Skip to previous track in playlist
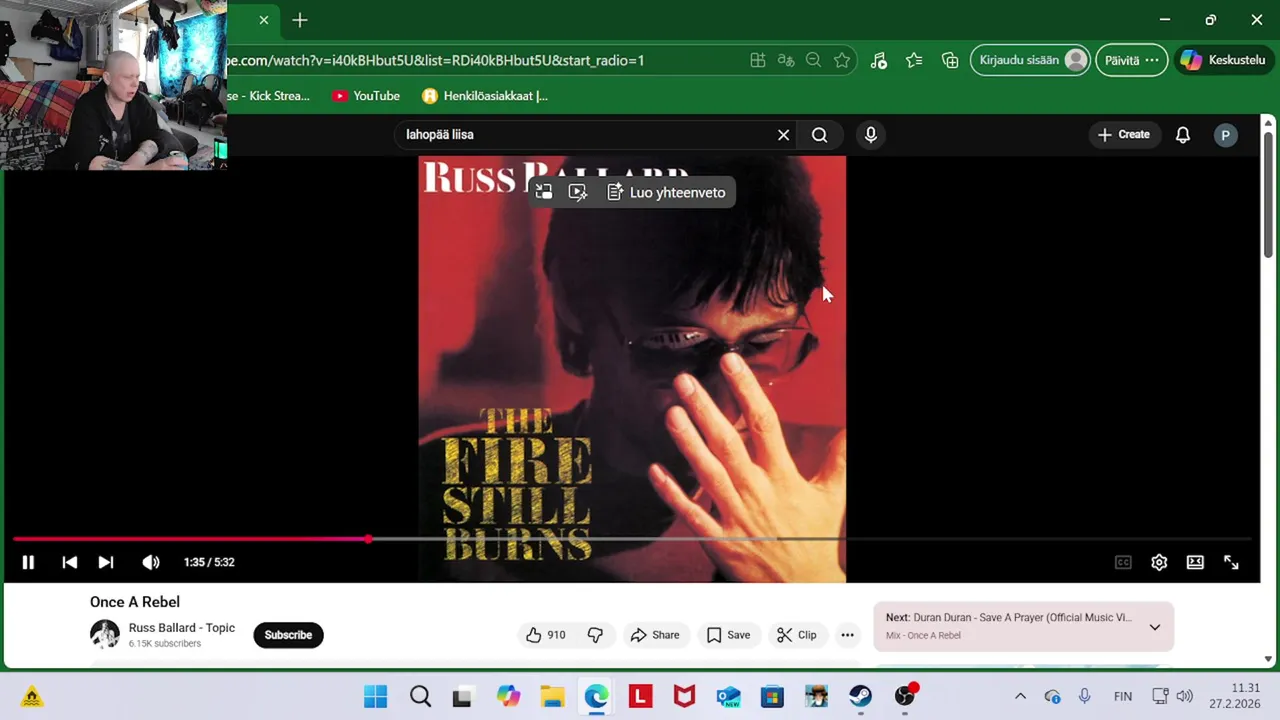Viewport: 1280px width, 720px height. coord(69,562)
